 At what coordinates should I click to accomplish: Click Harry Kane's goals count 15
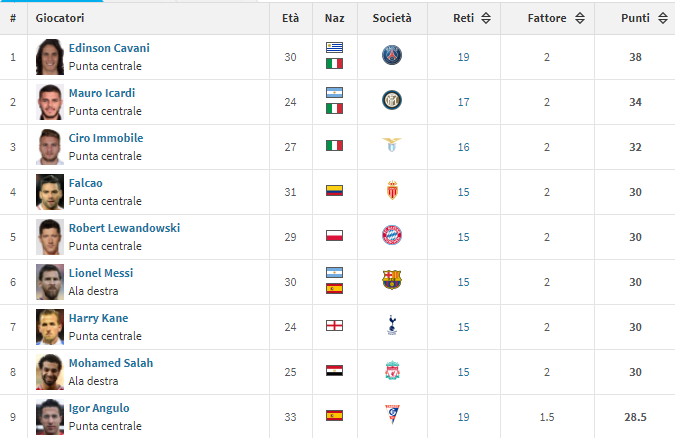coord(464,327)
